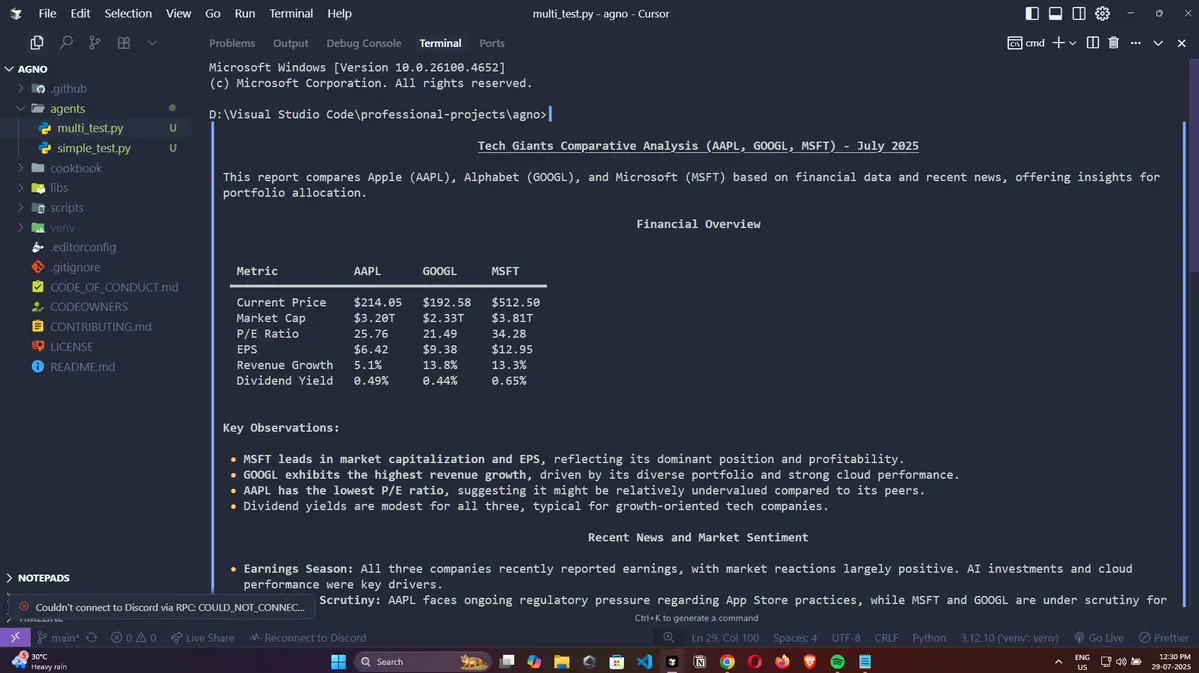Click the synchronize changes icon
This screenshot has height=673, width=1199.
(x=92, y=638)
